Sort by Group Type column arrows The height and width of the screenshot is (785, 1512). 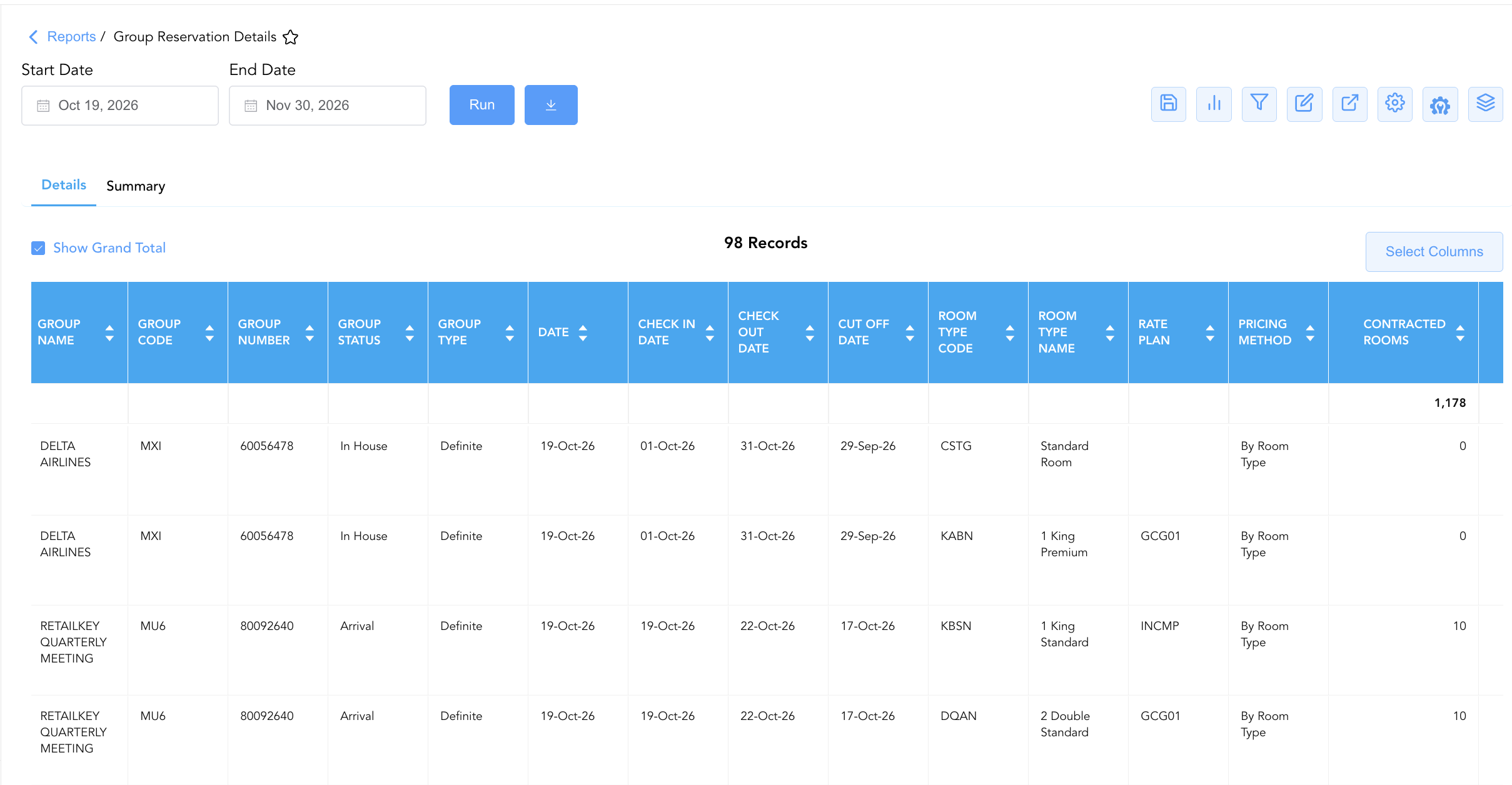click(x=510, y=332)
